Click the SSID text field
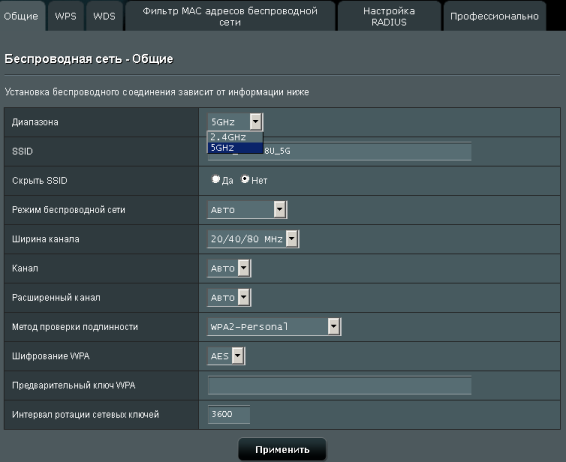Viewport: 566px width, 462px height. point(340,151)
